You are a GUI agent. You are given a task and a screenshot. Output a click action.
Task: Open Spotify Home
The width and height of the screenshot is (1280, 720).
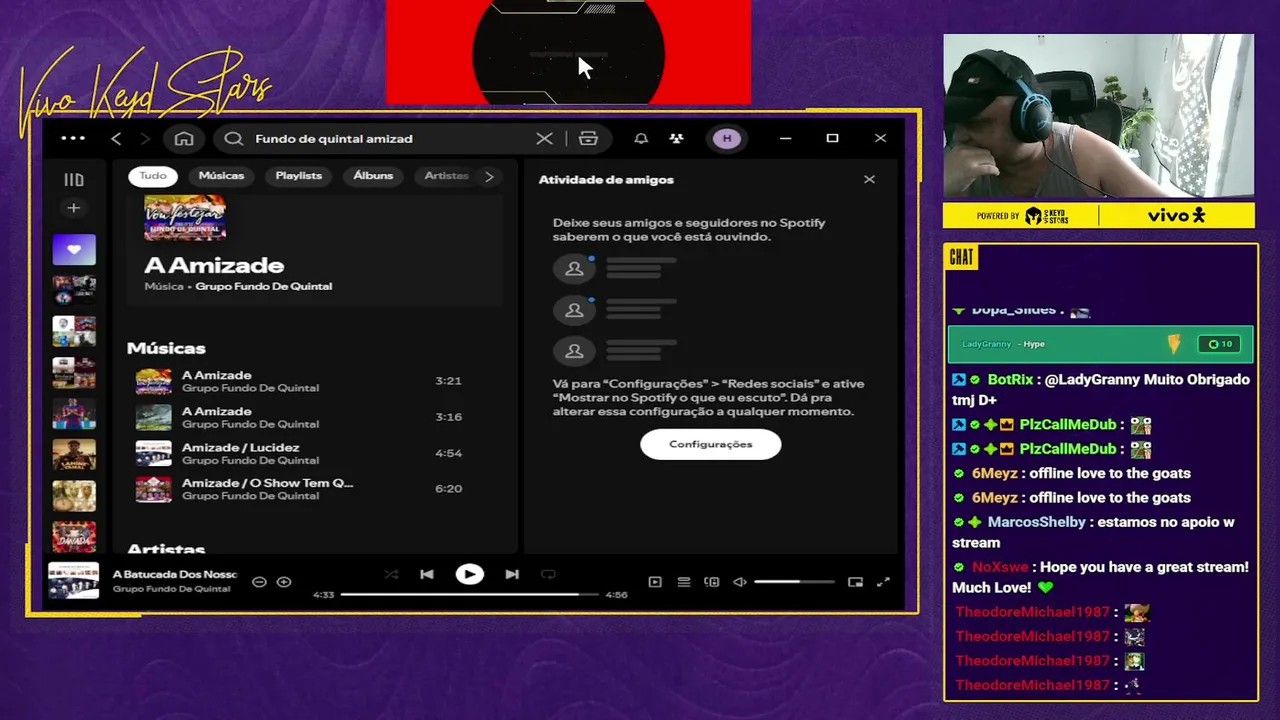184,139
